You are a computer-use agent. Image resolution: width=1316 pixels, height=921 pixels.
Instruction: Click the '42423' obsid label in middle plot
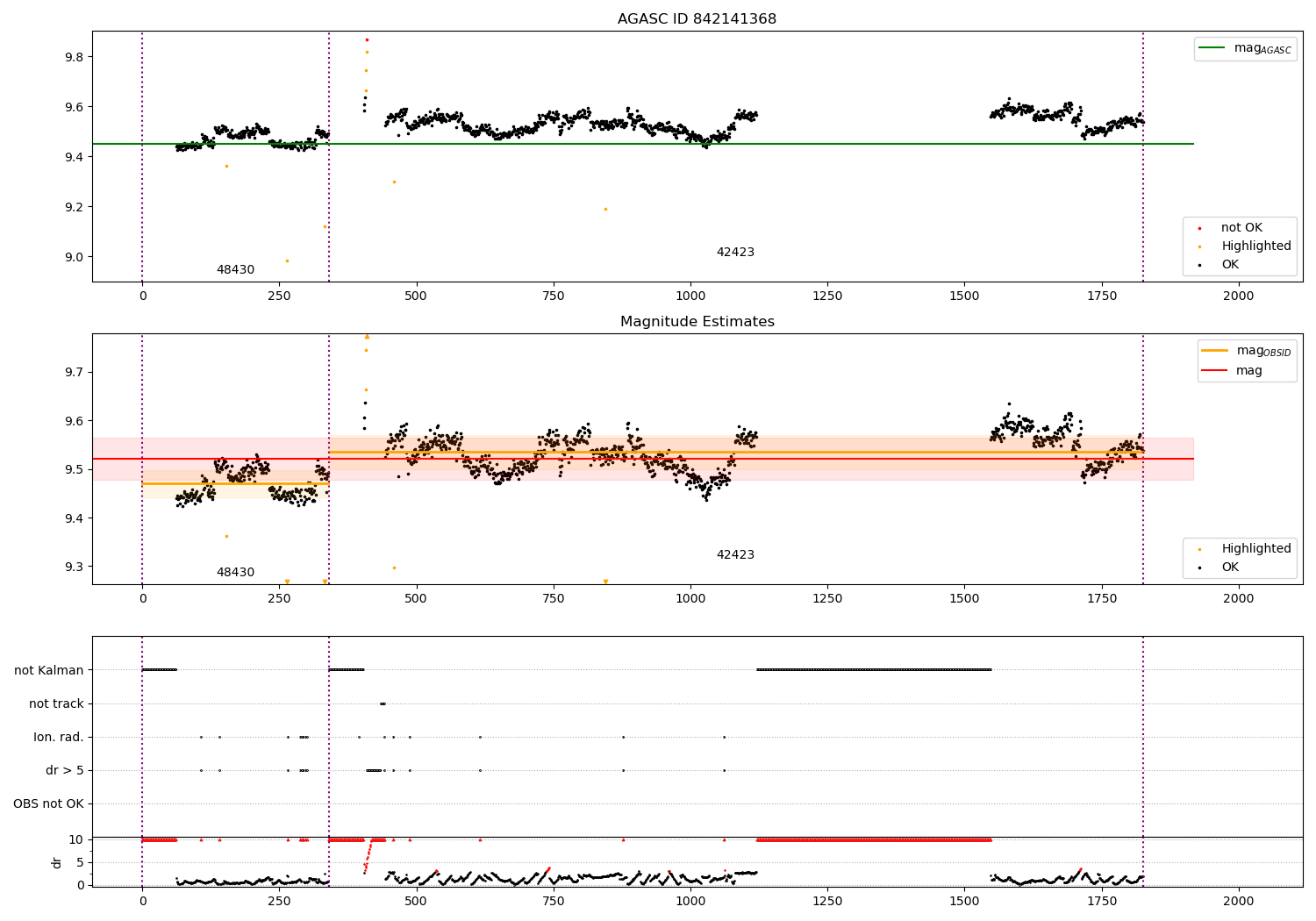click(735, 555)
